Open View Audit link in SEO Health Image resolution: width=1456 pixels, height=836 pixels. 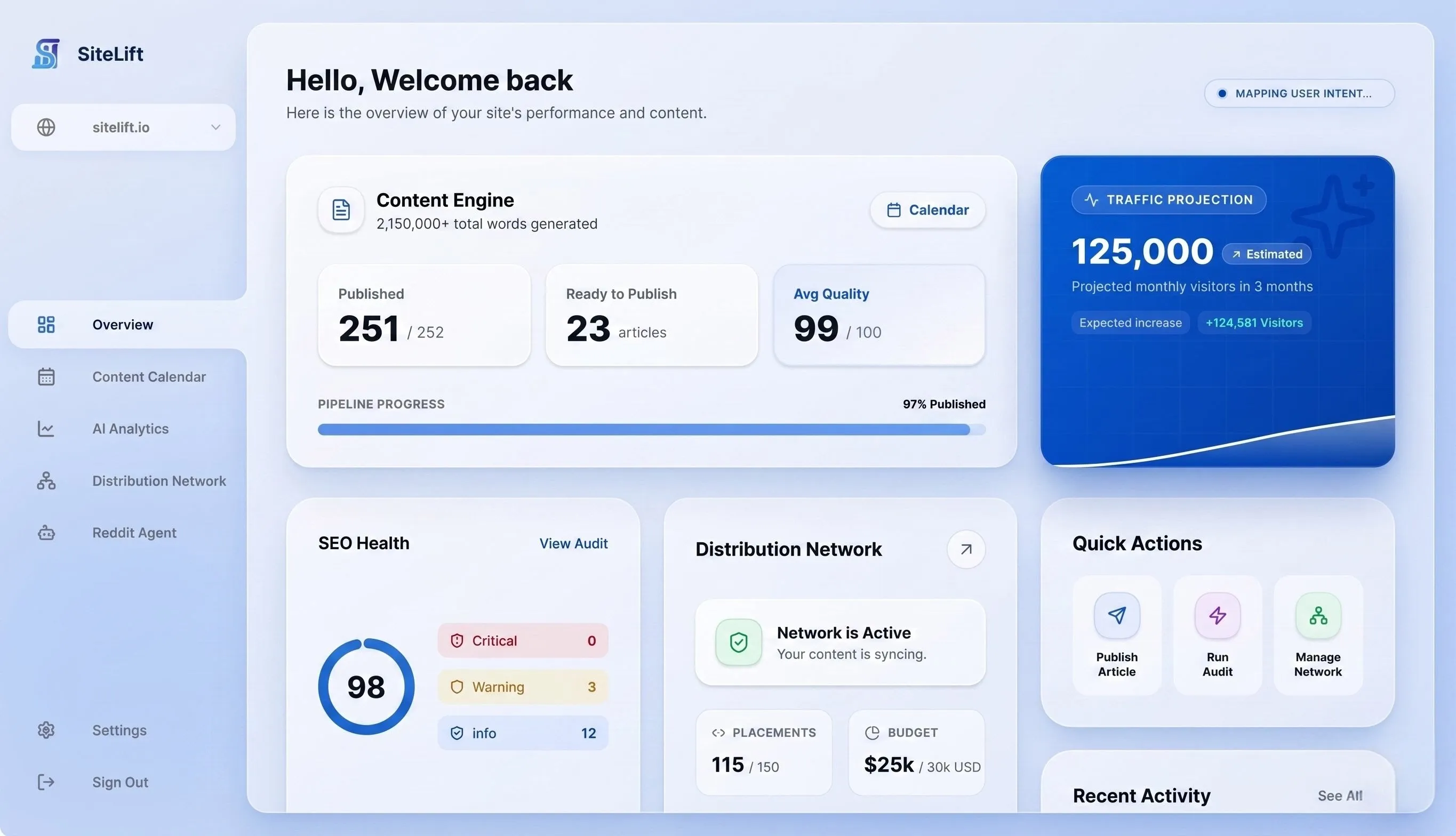(573, 543)
